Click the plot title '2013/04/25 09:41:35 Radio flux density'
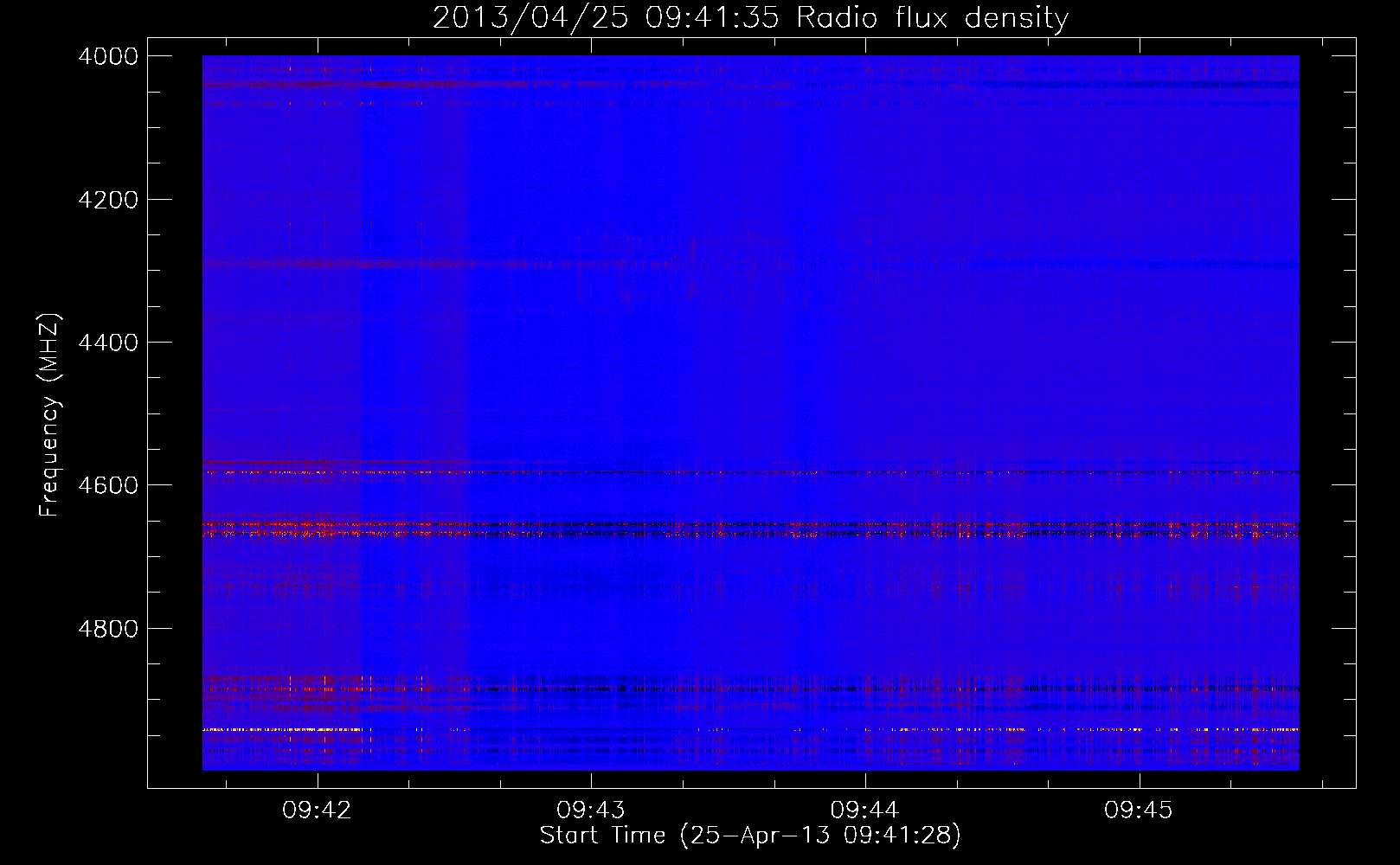The image size is (1400, 865). [x=750, y=17]
